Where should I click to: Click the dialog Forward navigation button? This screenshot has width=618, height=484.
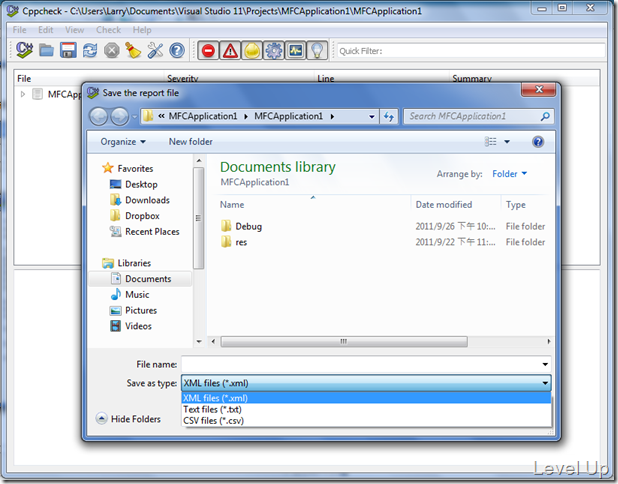coord(119,116)
